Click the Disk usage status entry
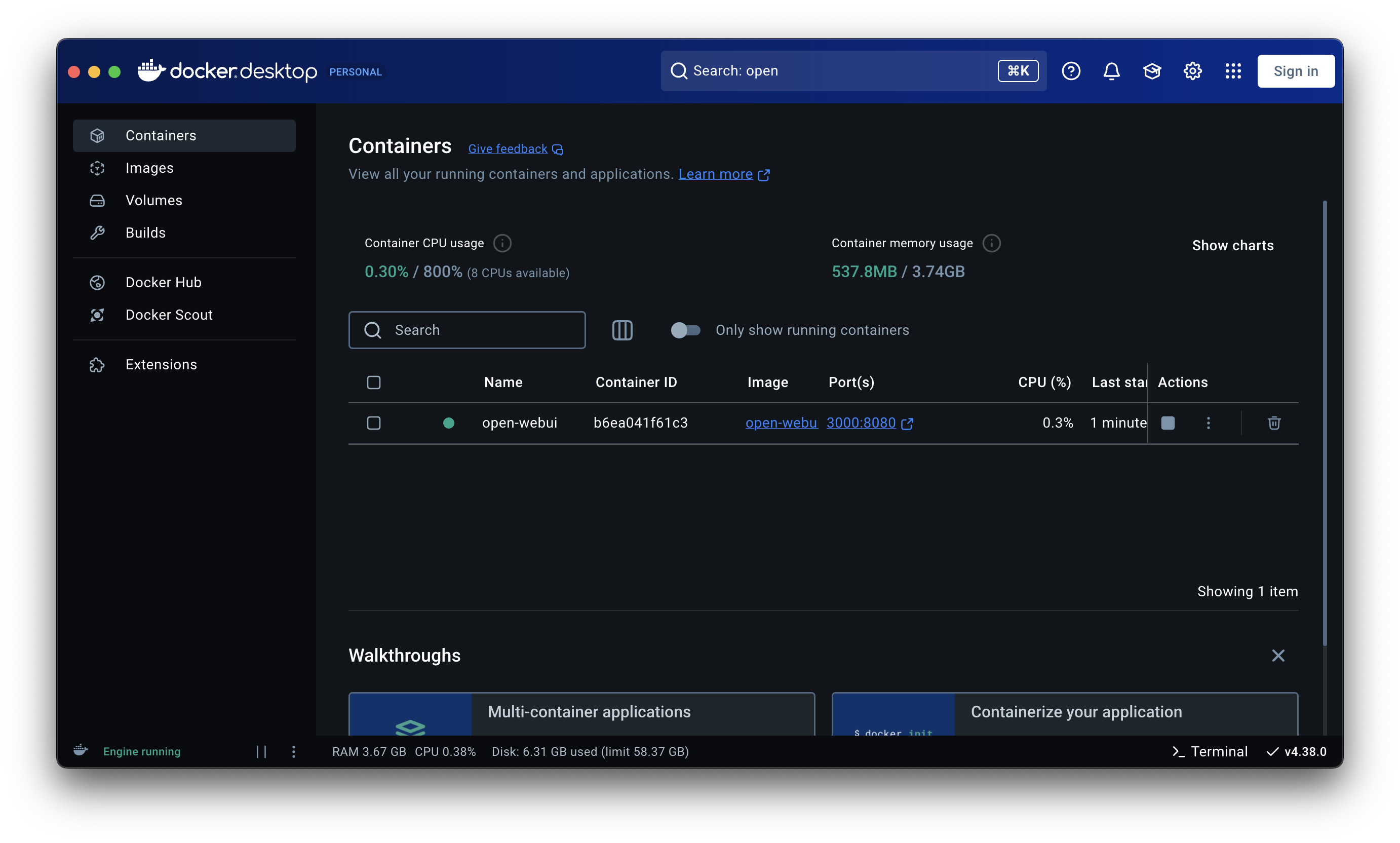This screenshot has height=843, width=1400. (590, 751)
